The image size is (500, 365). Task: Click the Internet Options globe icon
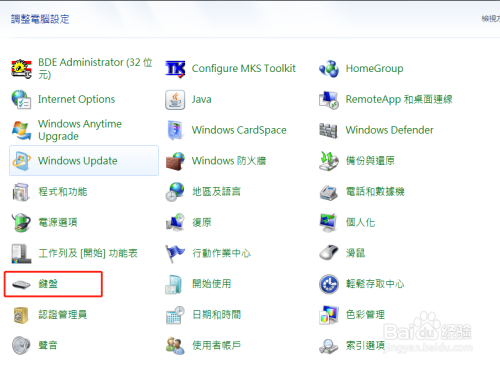[21, 99]
